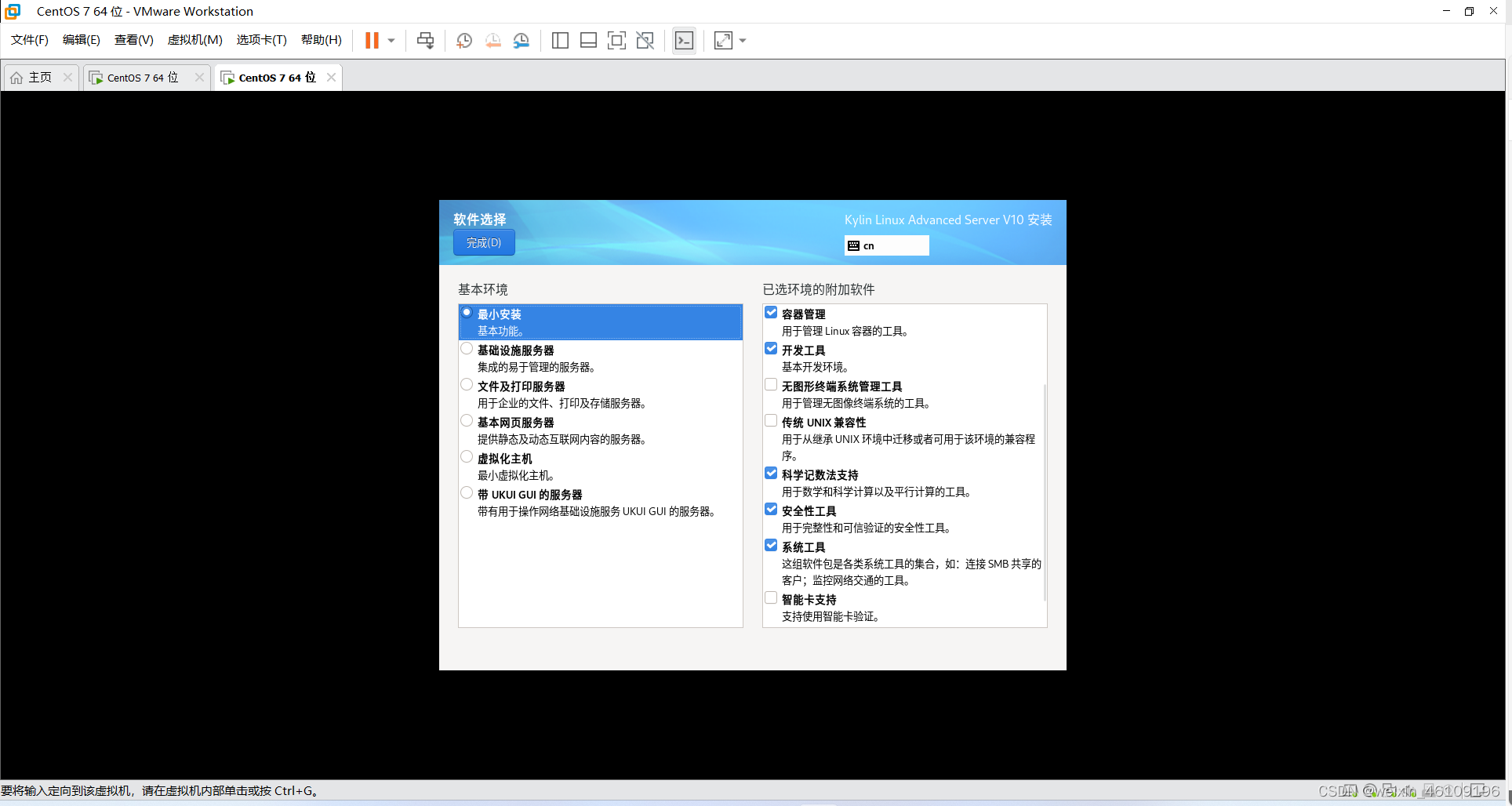The height and width of the screenshot is (806, 1512).
Task: Uncheck the 科学记数法支持 checkbox
Action: (x=771, y=474)
